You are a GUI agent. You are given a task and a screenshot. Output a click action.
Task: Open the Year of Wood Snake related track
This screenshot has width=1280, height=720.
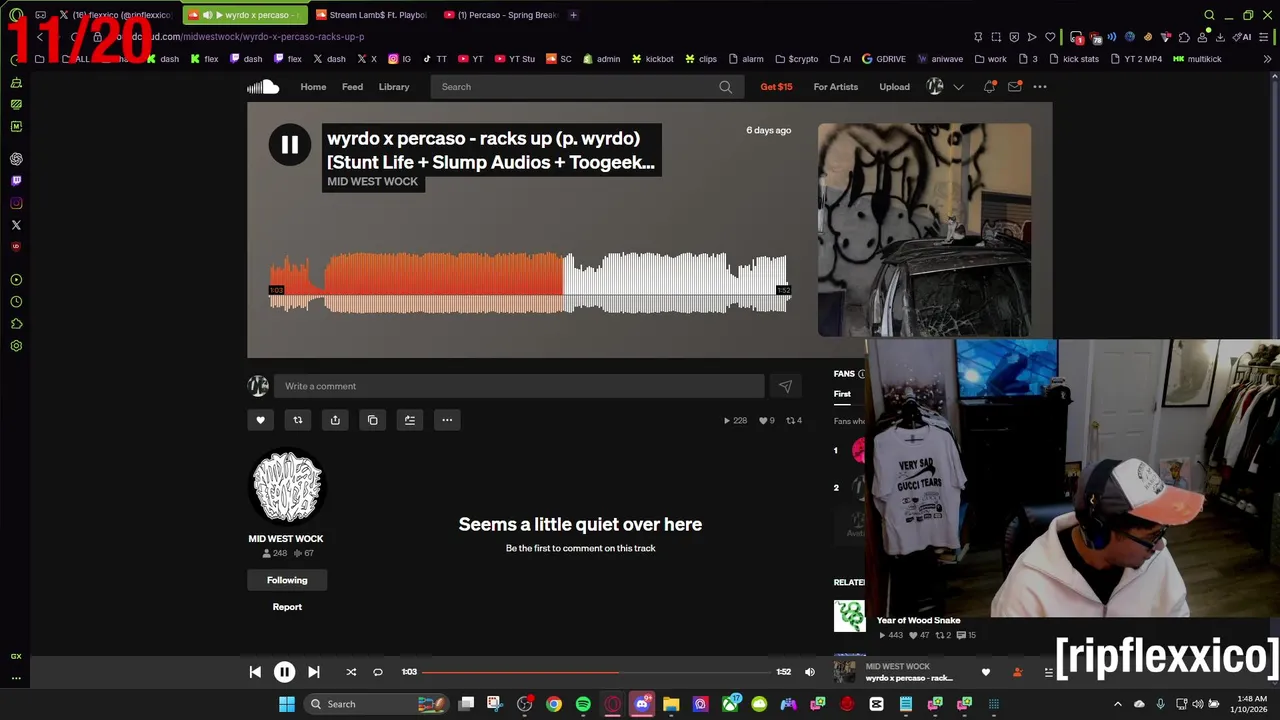918,620
